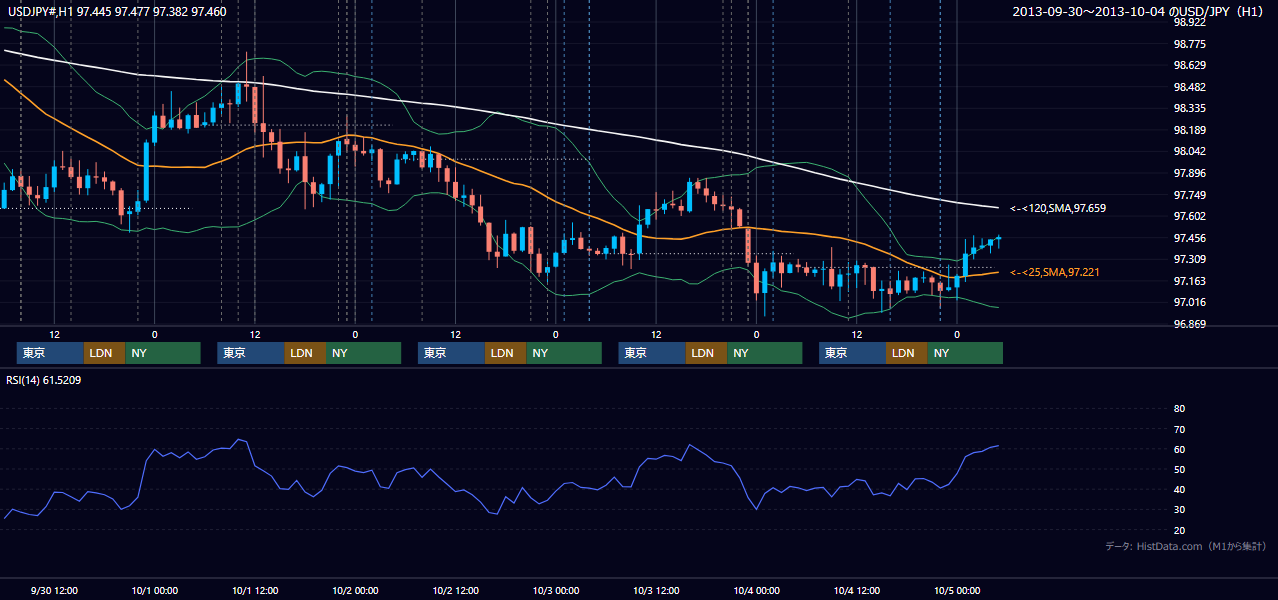Click price axis value 97.309
This screenshot has height=600, width=1278.
pyautogui.click(x=1189, y=259)
